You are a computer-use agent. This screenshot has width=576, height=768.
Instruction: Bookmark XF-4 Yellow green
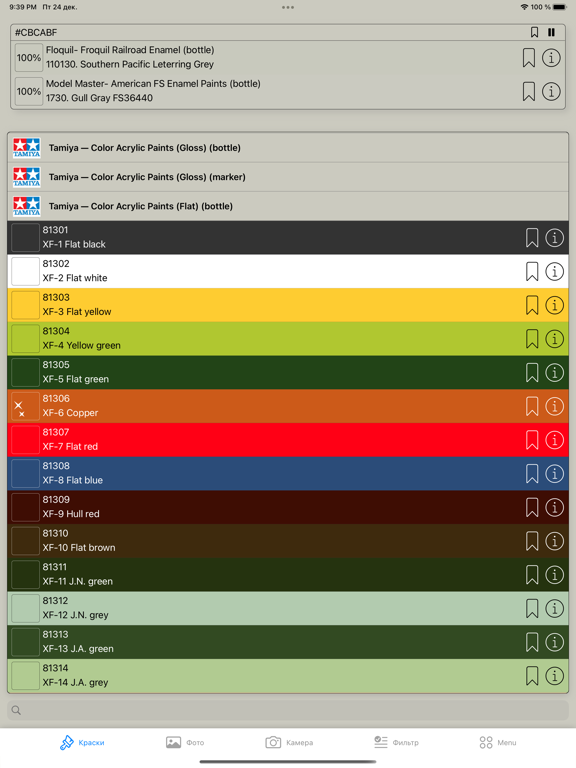tap(532, 339)
